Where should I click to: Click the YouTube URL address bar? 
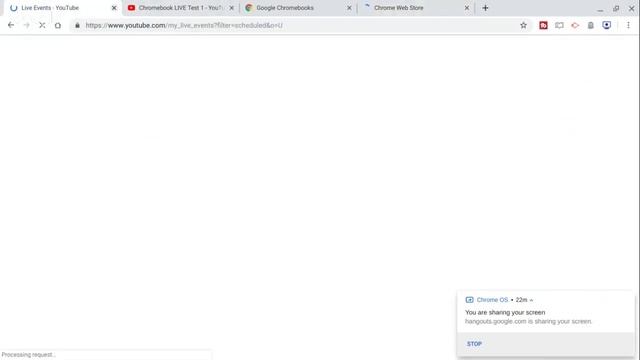coord(300,25)
